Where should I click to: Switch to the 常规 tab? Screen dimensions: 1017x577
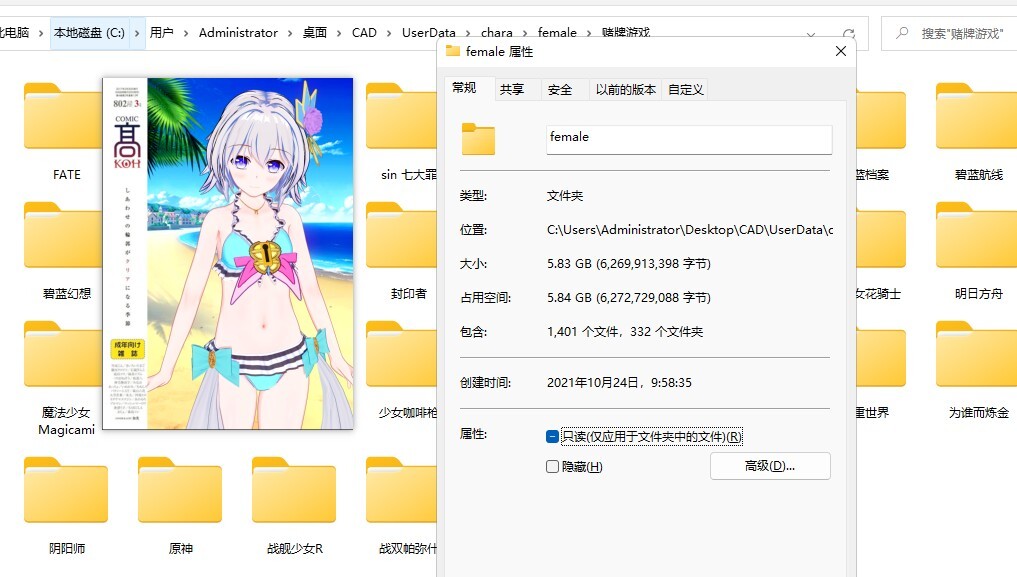tap(464, 88)
